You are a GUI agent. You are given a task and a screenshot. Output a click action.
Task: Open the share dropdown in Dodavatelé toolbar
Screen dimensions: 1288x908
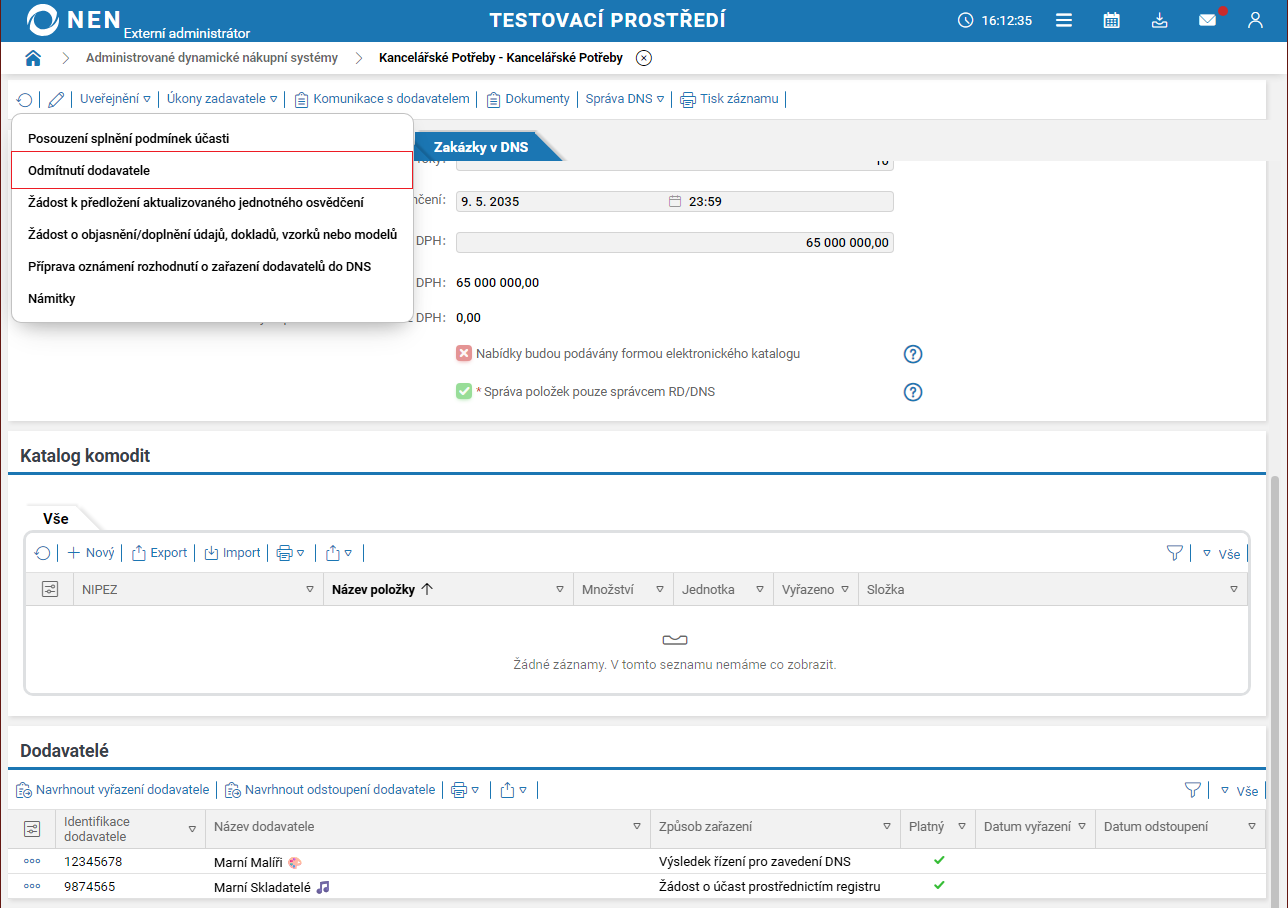514,790
